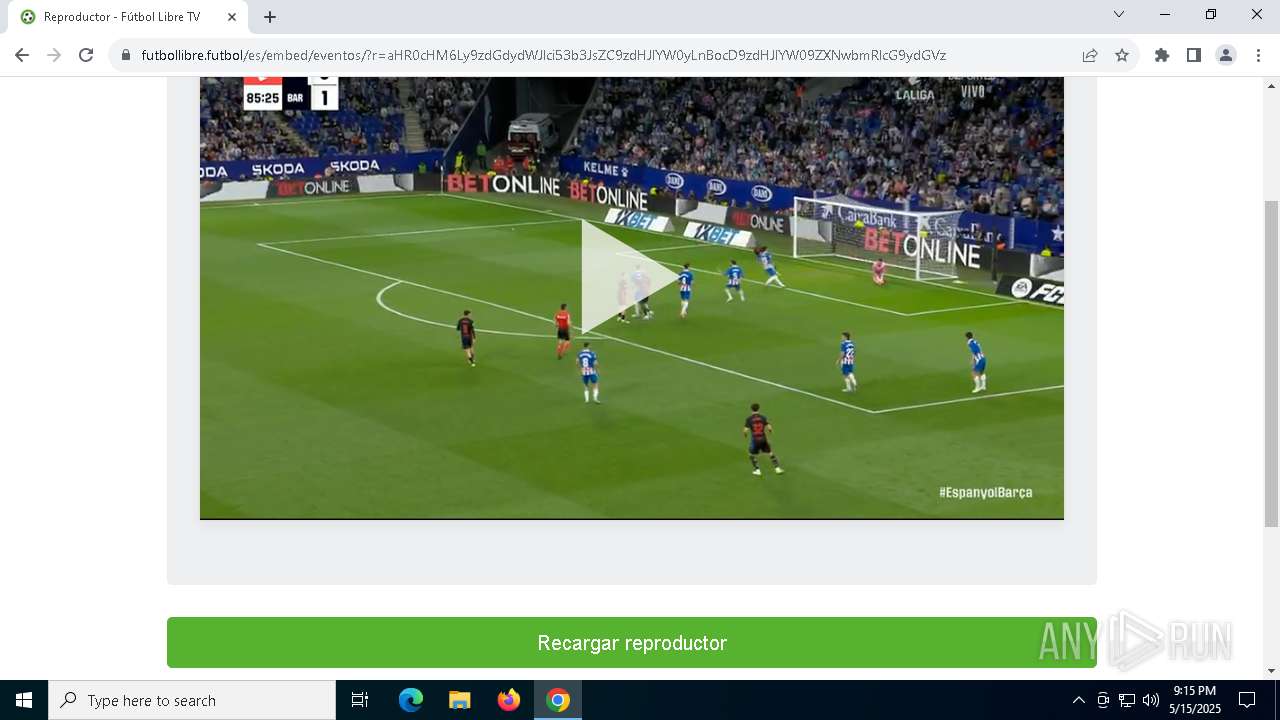Open File Explorer from the taskbar
The image size is (1280, 720).
pyautogui.click(x=460, y=700)
